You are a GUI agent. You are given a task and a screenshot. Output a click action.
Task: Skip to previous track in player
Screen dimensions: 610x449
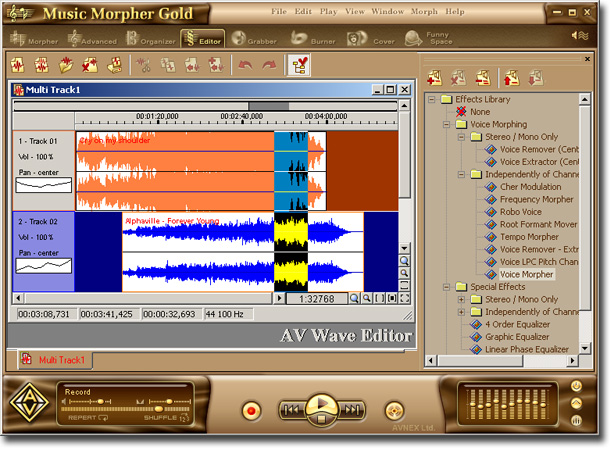point(292,410)
